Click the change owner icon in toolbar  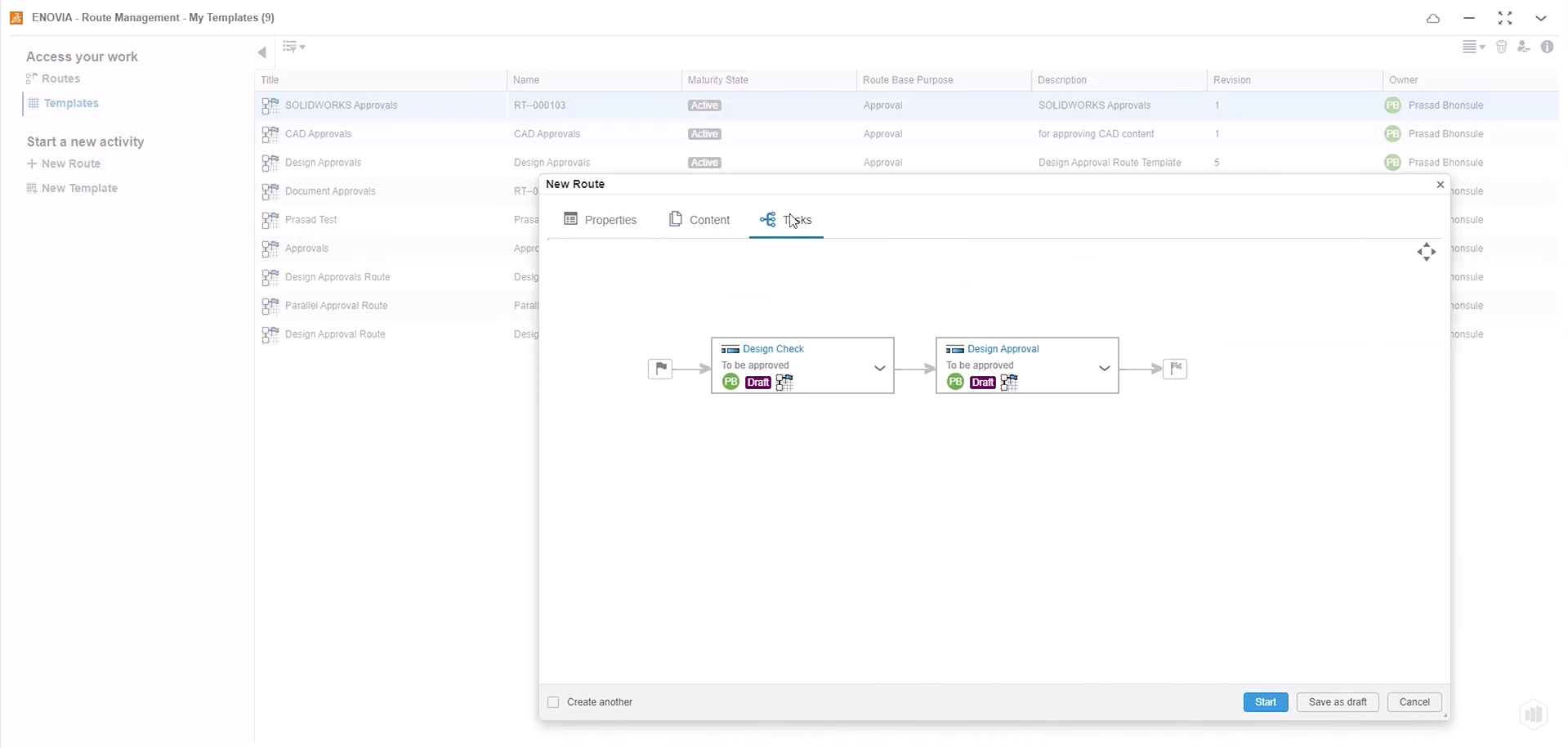click(x=1525, y=47)
